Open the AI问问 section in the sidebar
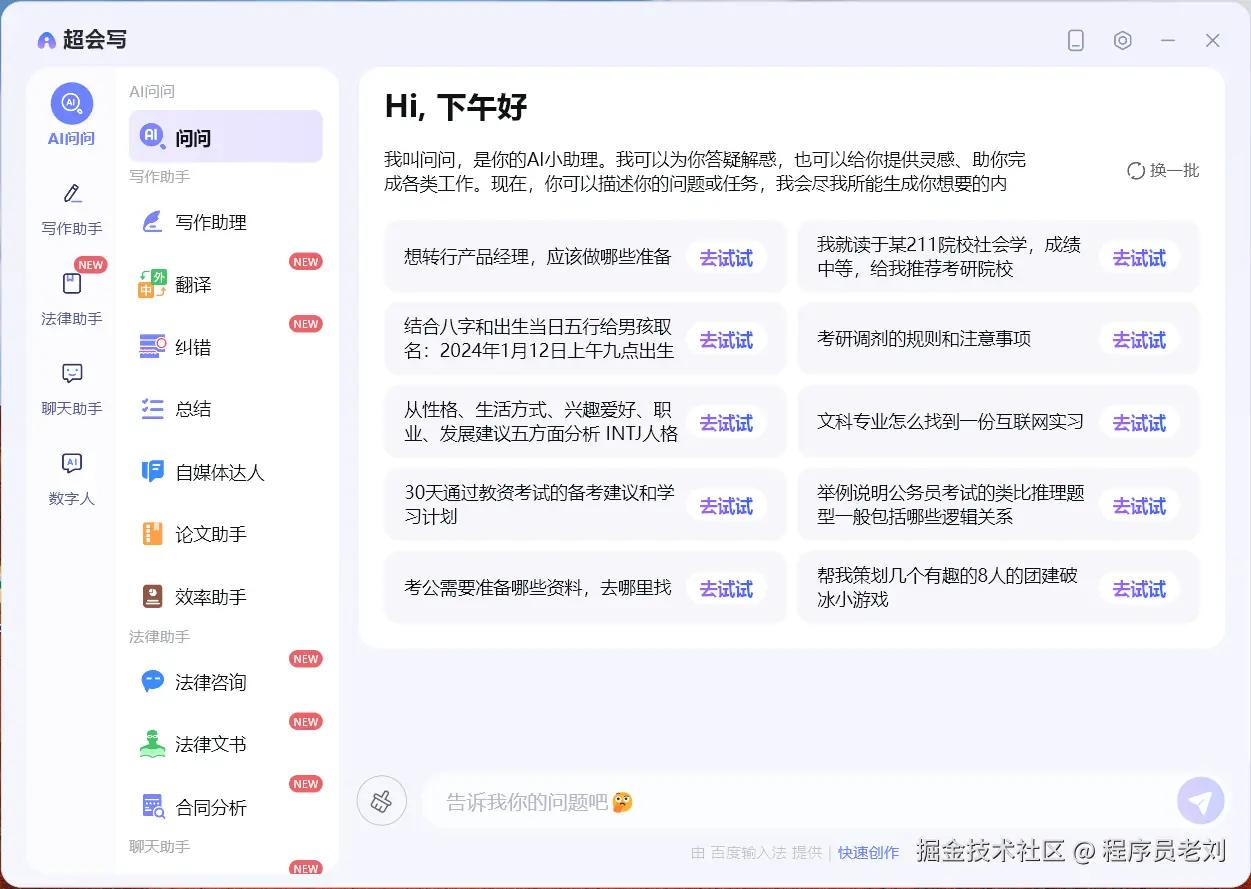 [x=70, y=113]
